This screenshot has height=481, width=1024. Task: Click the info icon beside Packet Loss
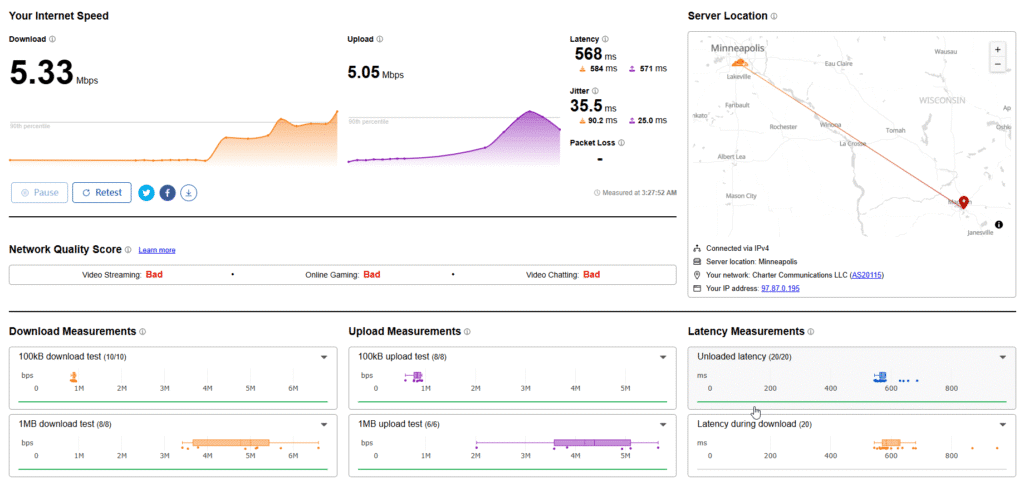click(x=622, y=143)
